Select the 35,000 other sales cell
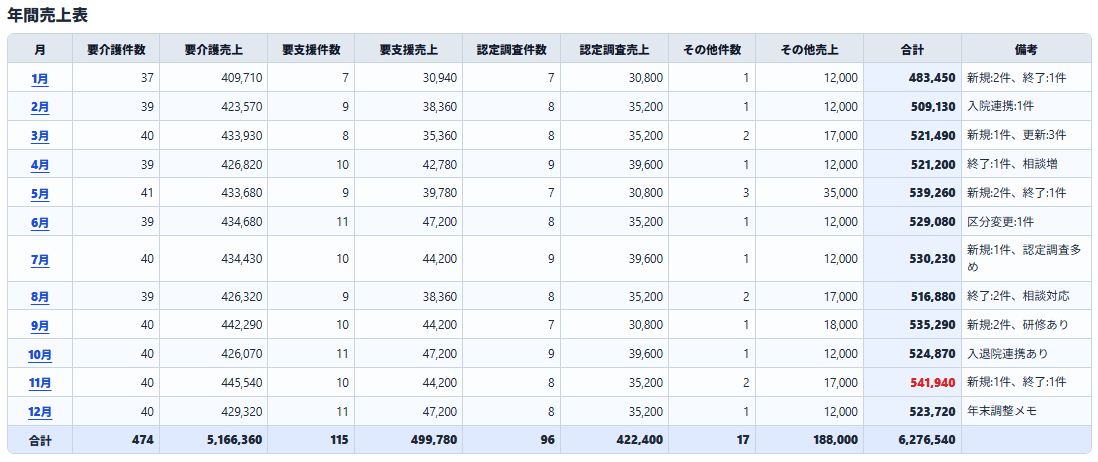 [x=809, y=192]
